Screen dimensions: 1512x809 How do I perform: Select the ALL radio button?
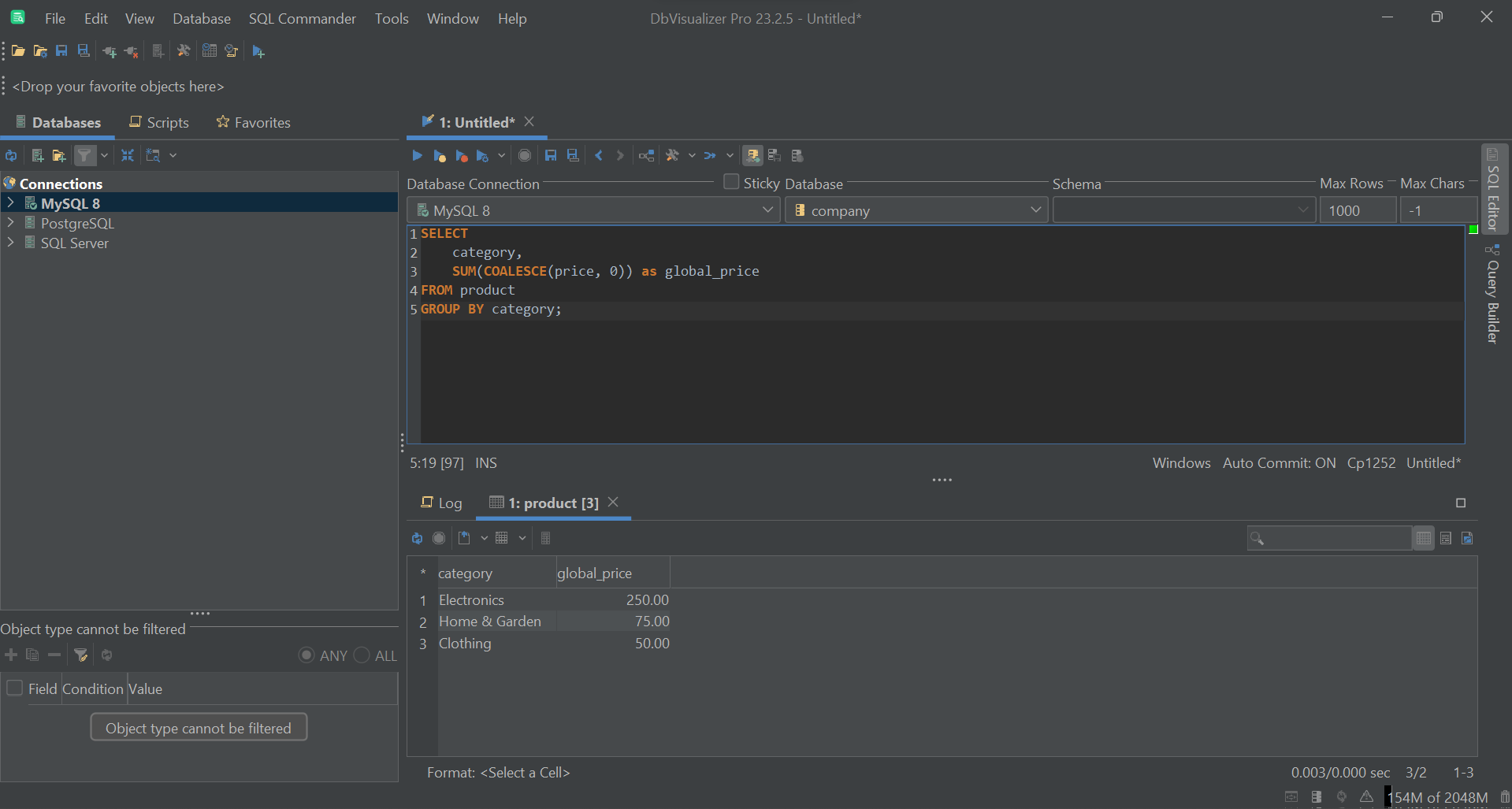[x=362, y=655]
